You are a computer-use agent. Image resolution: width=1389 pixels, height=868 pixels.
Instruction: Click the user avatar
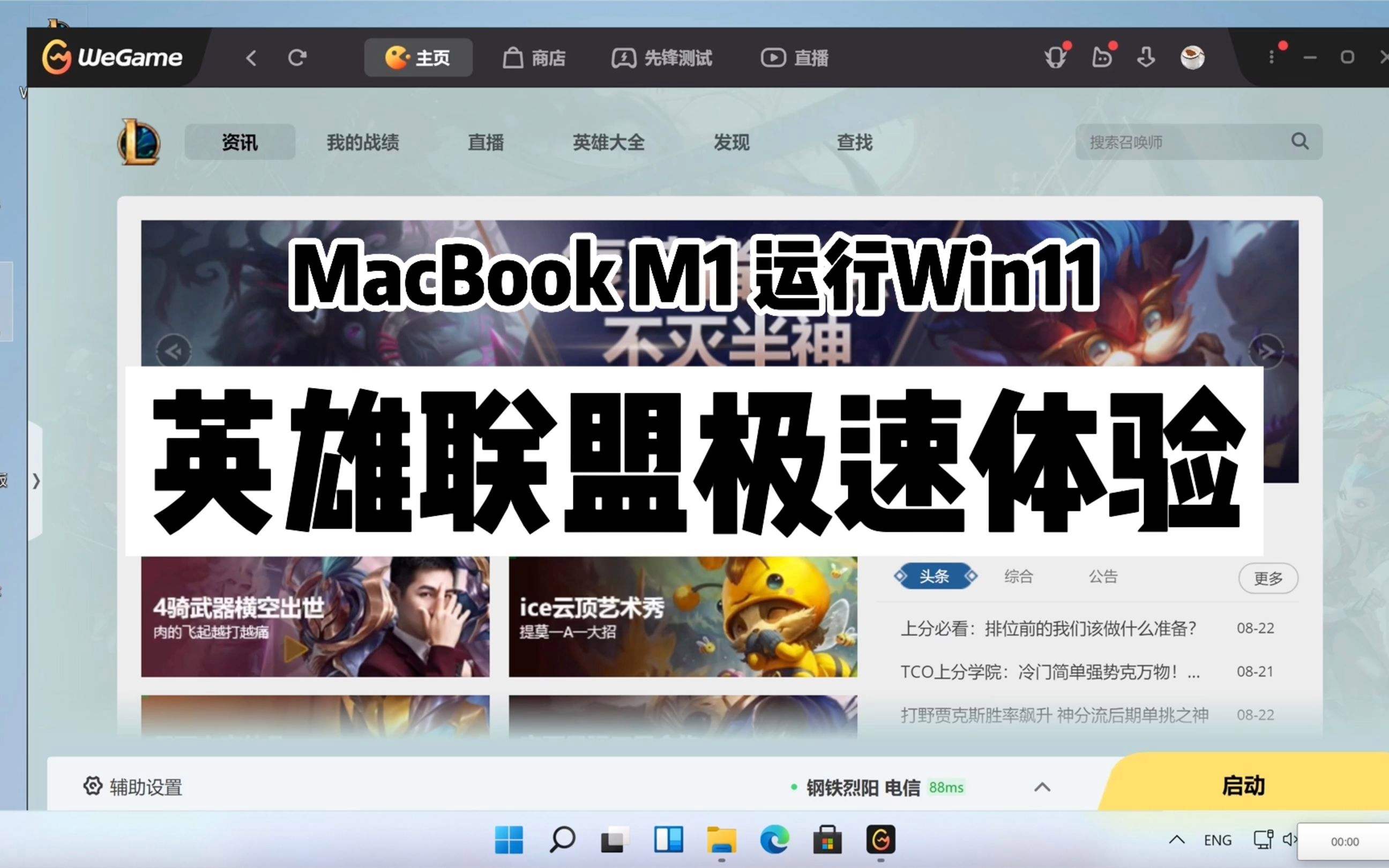click(x=1193, y=57)
